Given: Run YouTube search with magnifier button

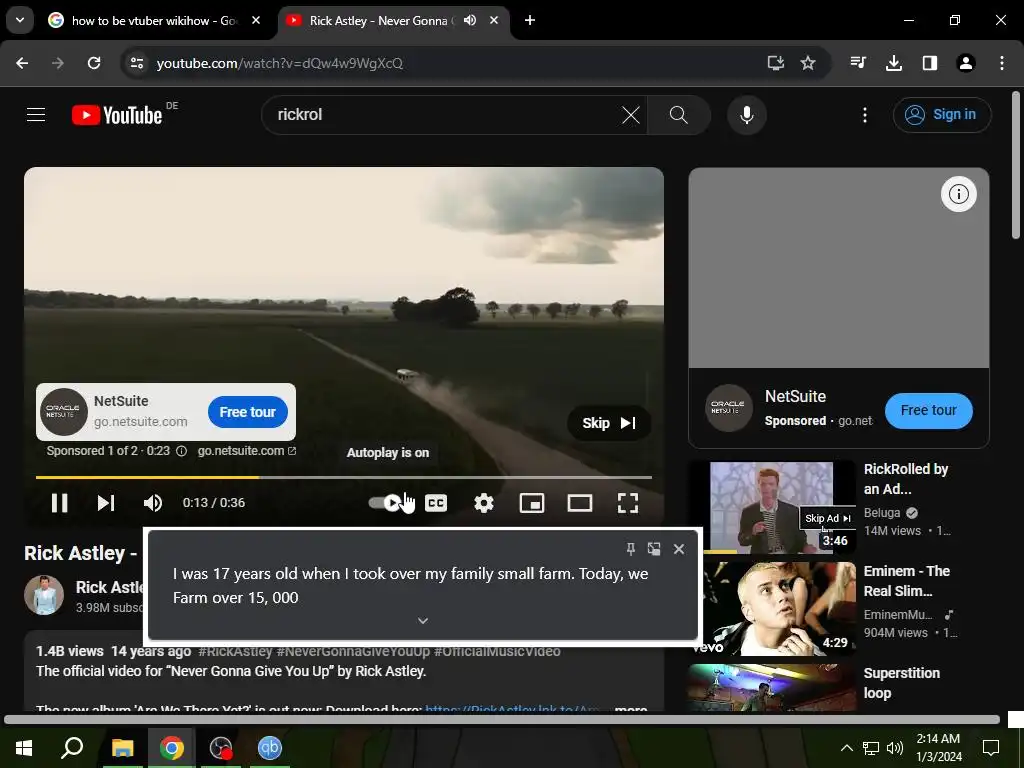Looking at the screenshot, I should (x=679, y=115).
